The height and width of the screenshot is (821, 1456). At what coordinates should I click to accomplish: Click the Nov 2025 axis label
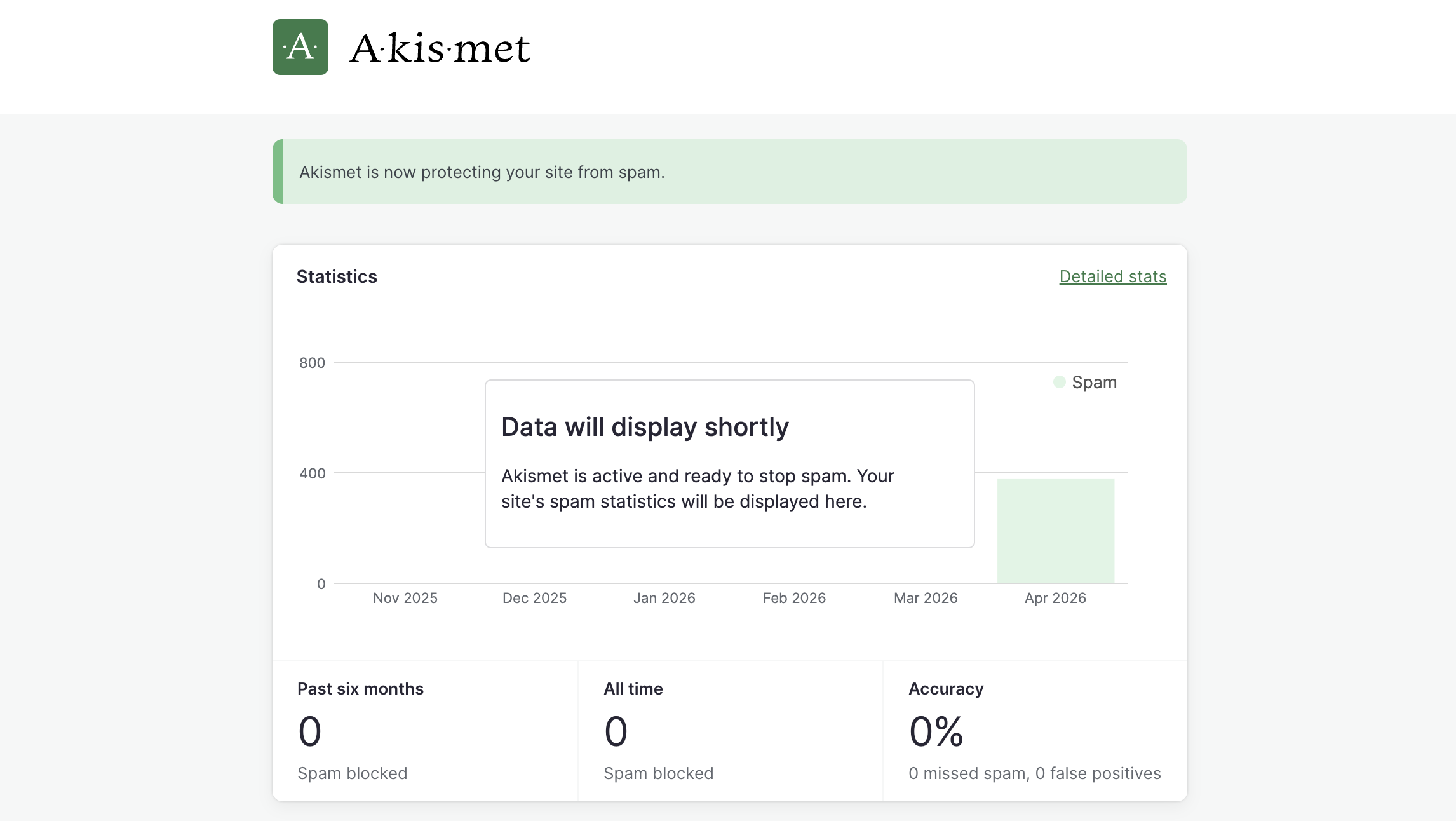pyautogui.click(x=405, y=598)
